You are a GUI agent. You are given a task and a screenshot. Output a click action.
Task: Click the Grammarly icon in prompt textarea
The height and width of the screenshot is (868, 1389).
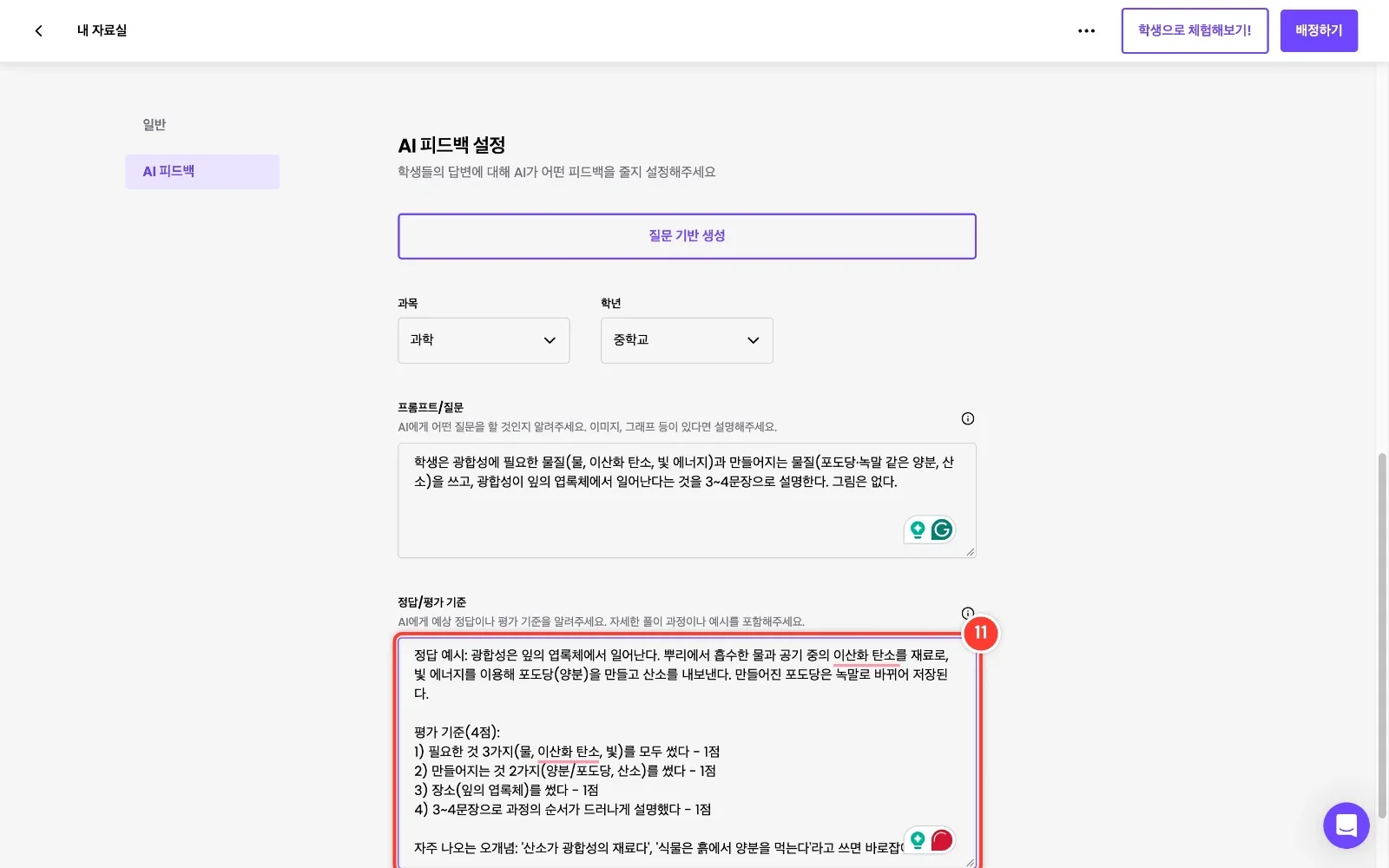pyautogui.click(x=942, y=529)
